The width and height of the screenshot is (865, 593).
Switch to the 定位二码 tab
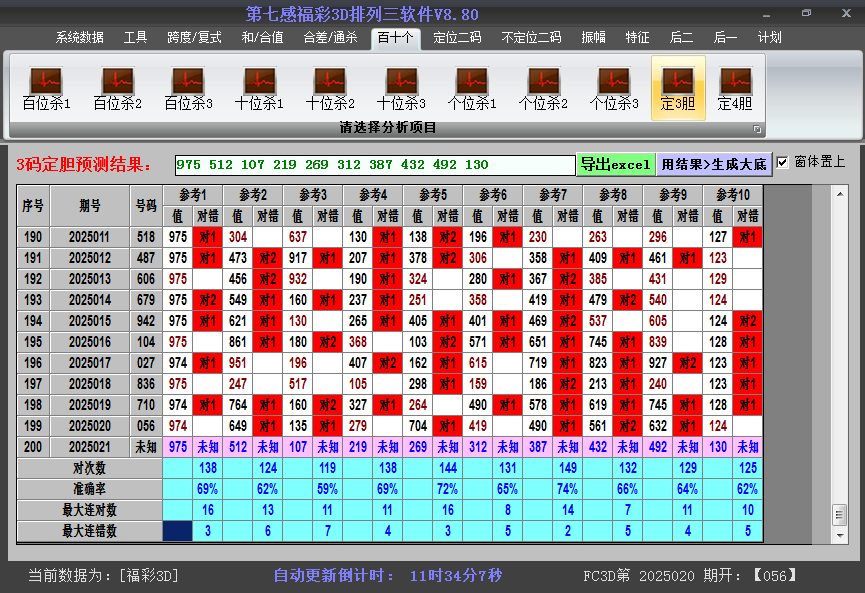(457, 38)
